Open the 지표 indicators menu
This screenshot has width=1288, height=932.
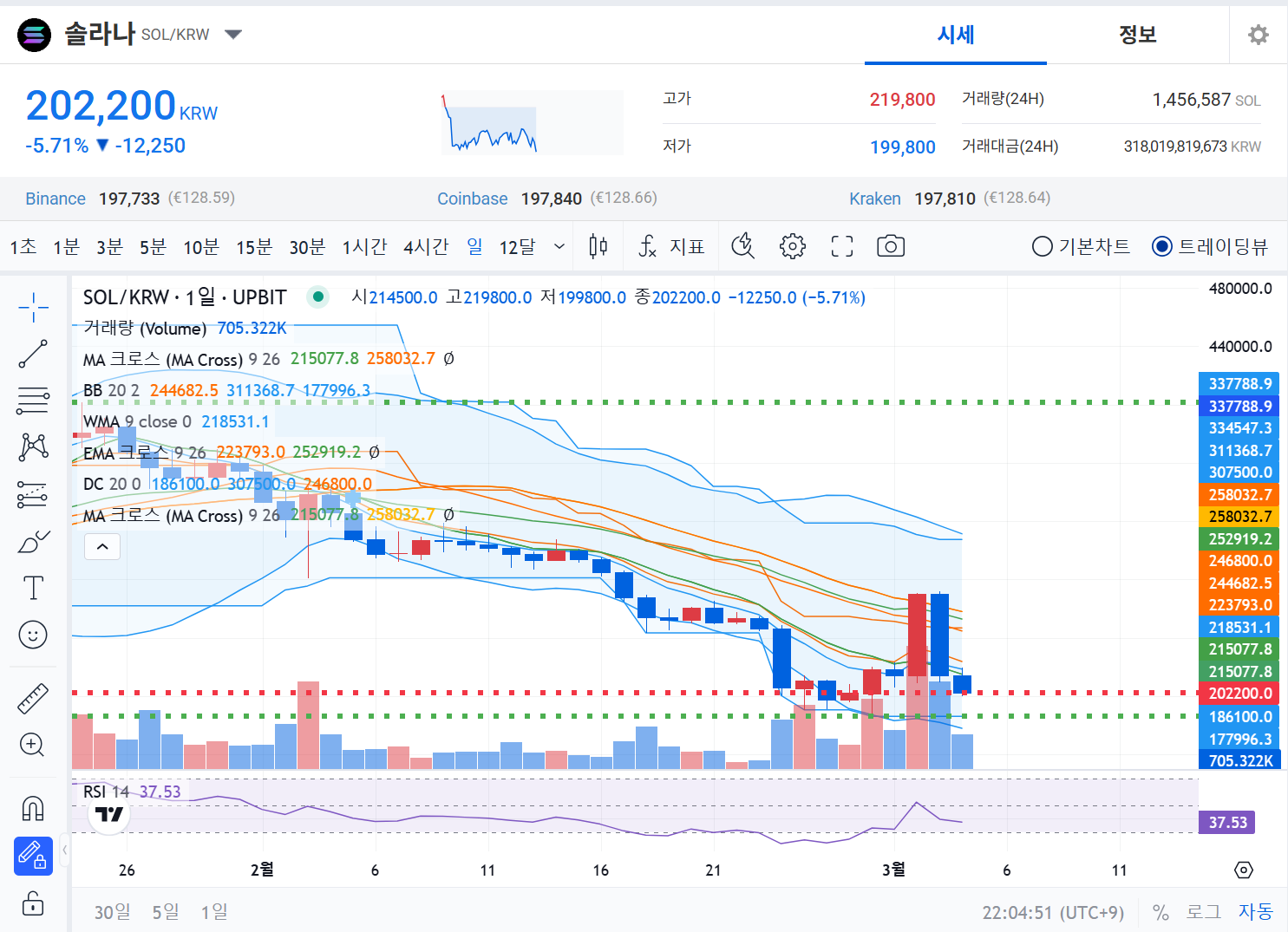[x=671, y=247]
